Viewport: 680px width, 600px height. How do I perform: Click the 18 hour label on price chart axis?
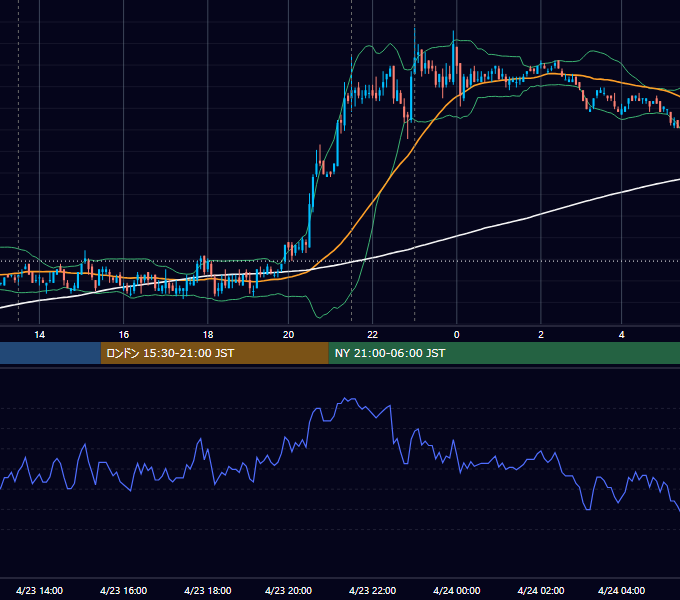(208, 335)
